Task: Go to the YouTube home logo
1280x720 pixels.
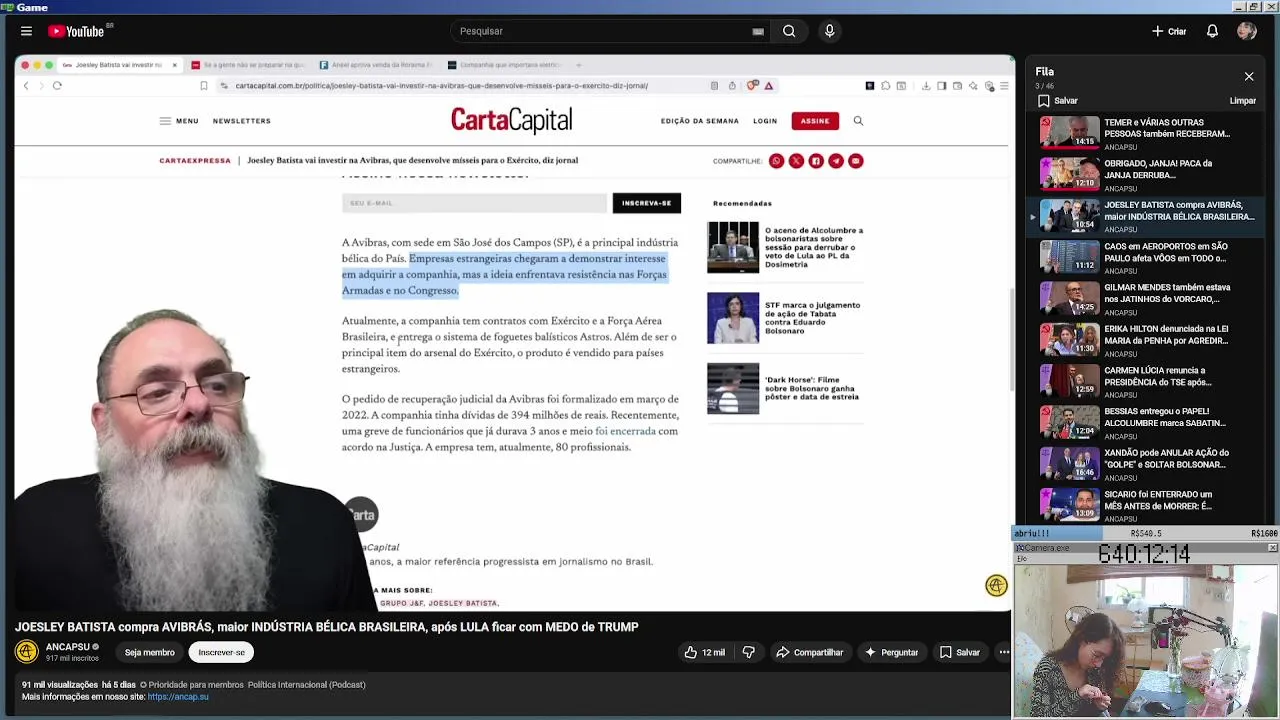Action: pyautogui.click(x=77, y=31)
